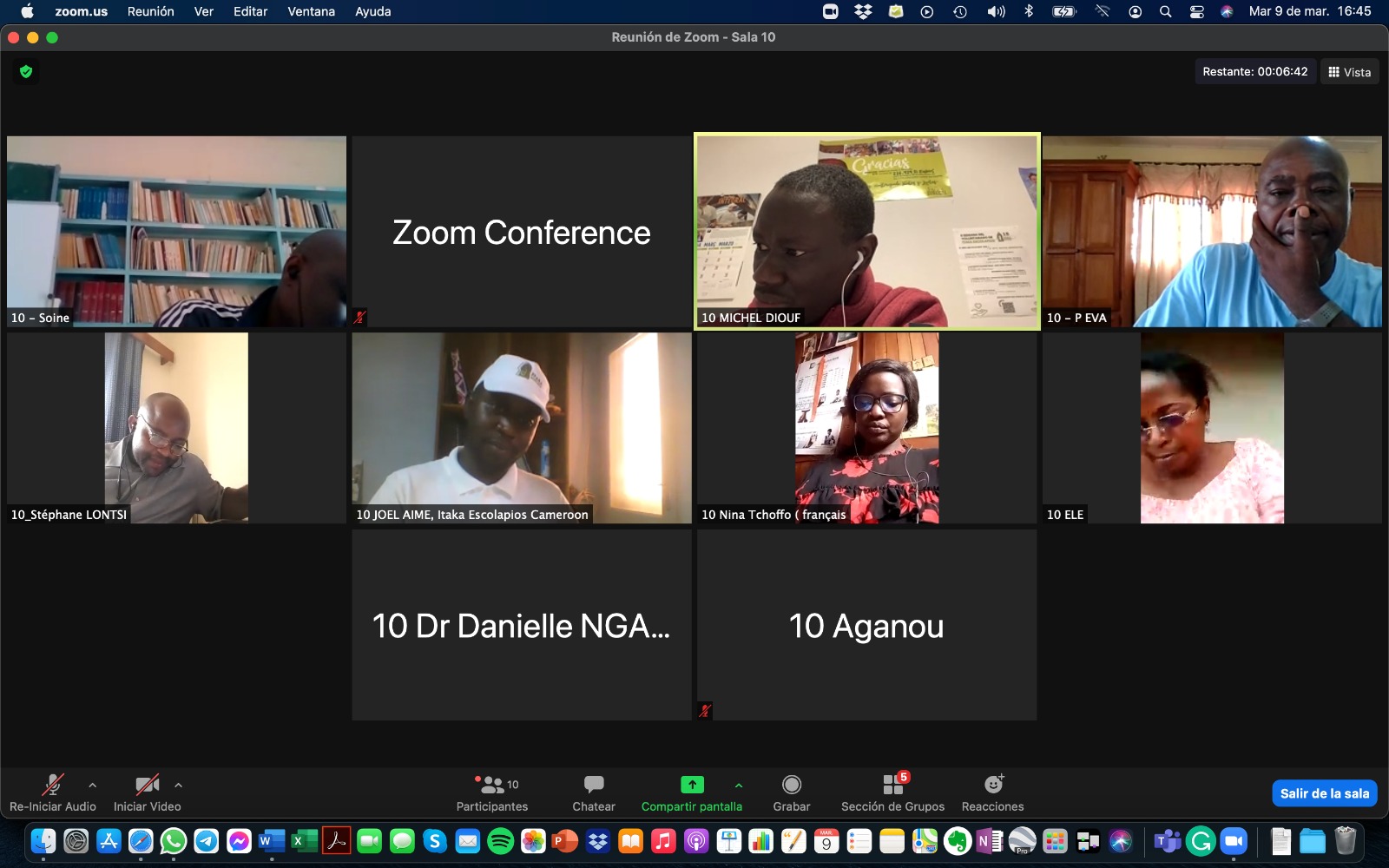Click the green Compartir pantalla icon
The image size is (1389, 868).
[x=692, y=785]
